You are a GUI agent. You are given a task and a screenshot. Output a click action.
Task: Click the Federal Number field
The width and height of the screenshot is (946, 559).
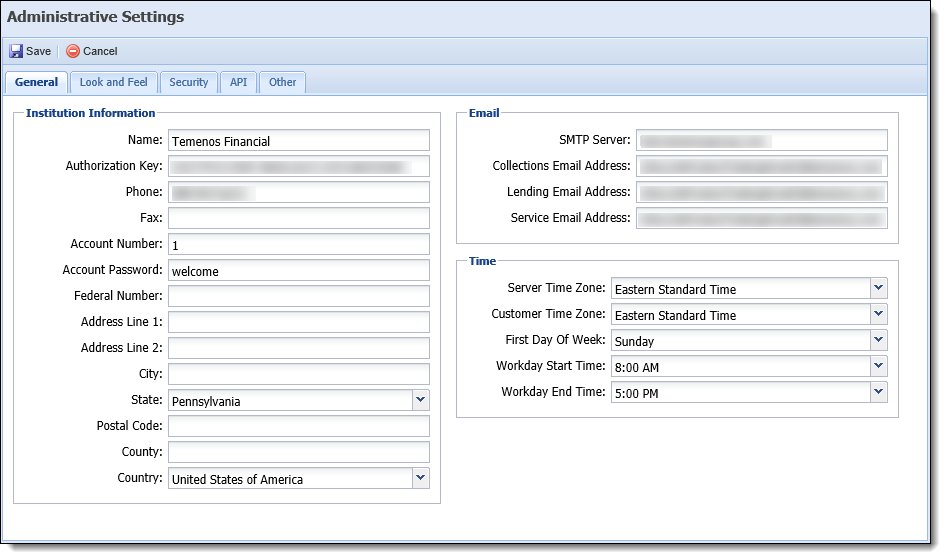point(299,296)
